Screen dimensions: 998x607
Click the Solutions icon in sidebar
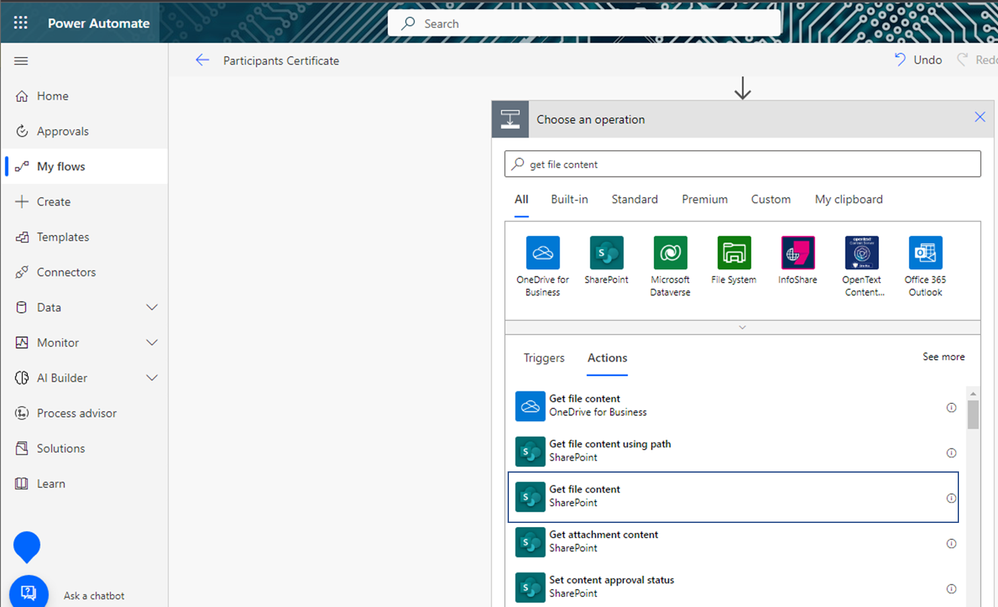click(x=22, y=449)
